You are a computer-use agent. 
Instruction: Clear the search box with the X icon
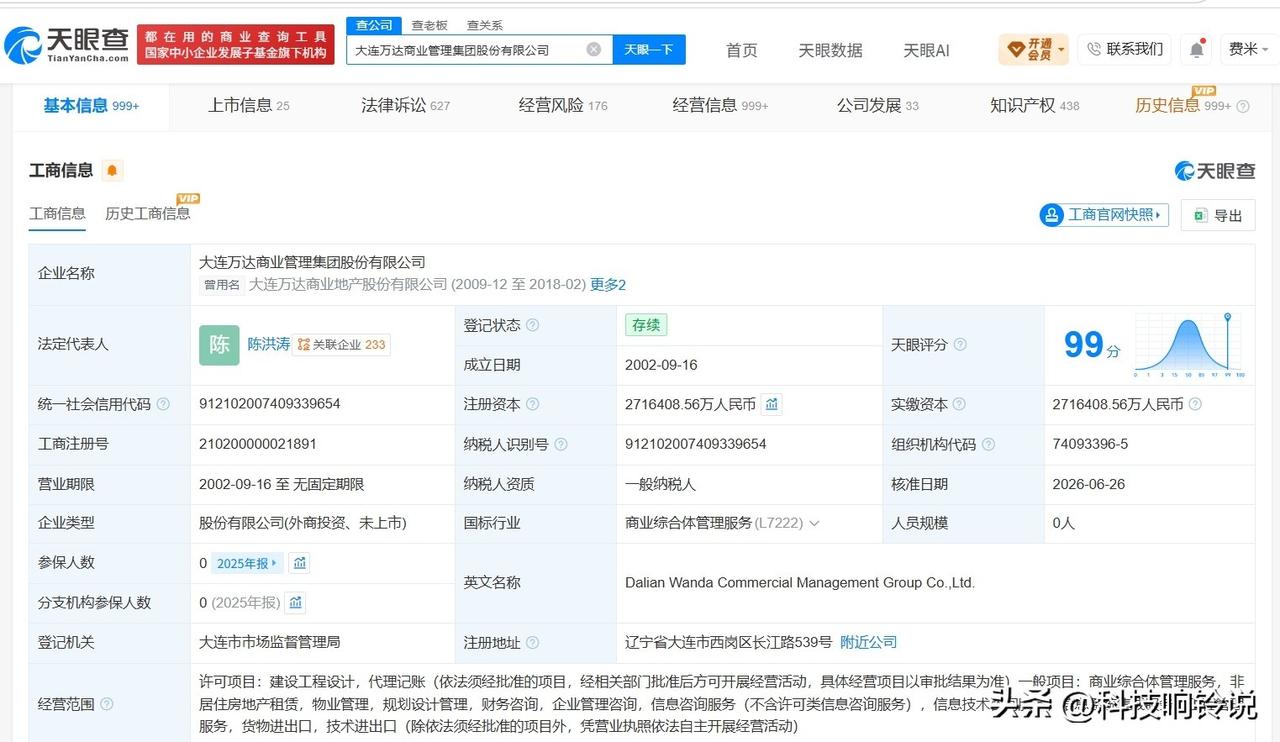[594, 49]
